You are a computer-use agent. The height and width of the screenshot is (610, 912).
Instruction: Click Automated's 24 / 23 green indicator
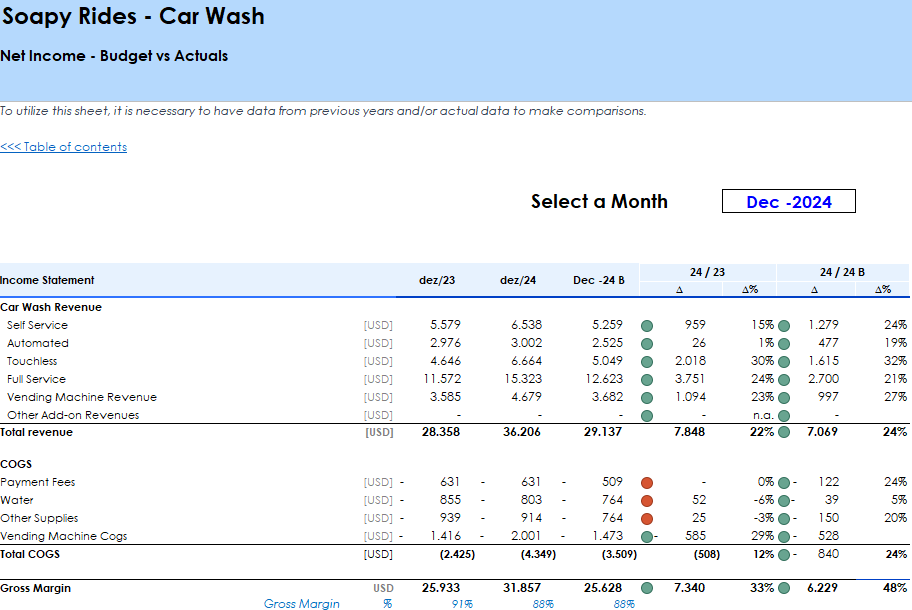[647, 344]
